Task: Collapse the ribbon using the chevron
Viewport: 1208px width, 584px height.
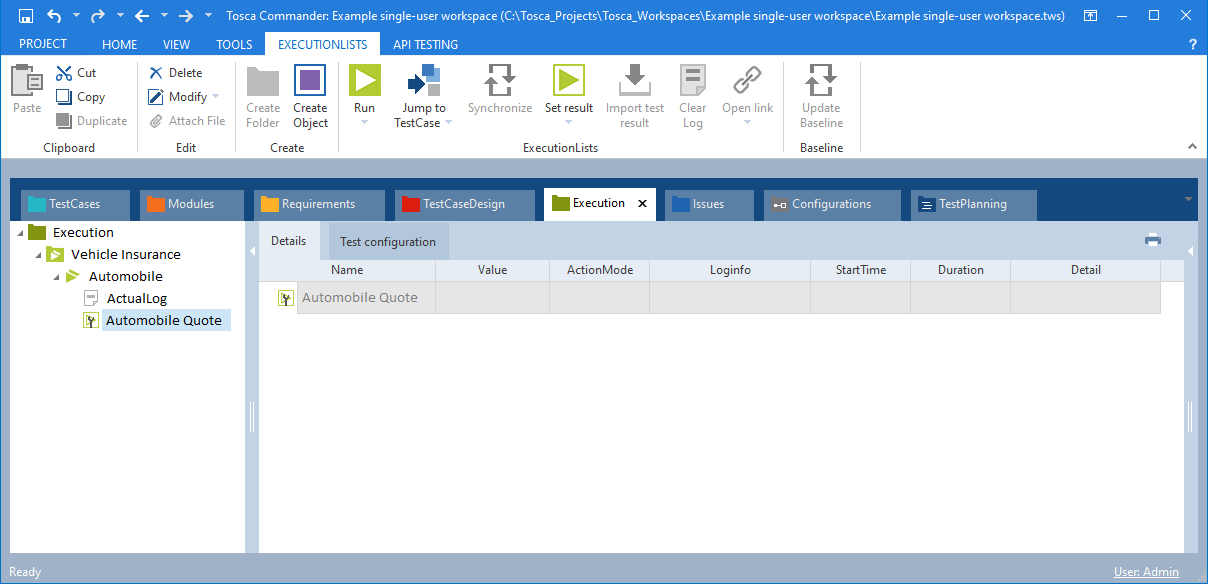Action: point(1192,147)
